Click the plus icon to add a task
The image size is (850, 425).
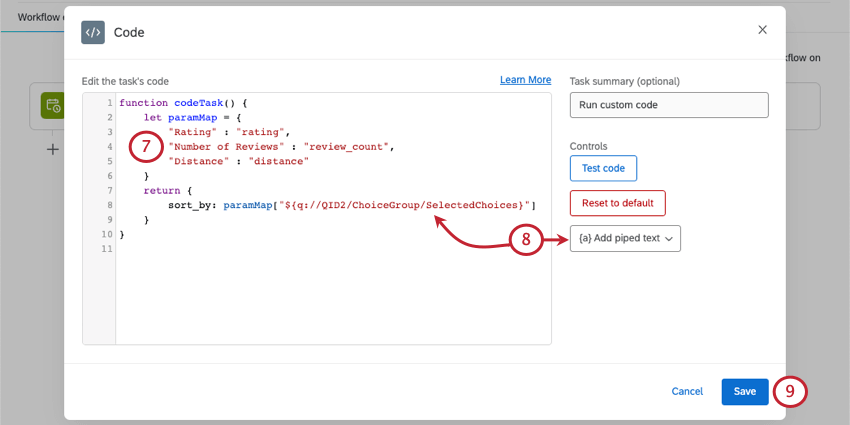[x=52, y=150]
